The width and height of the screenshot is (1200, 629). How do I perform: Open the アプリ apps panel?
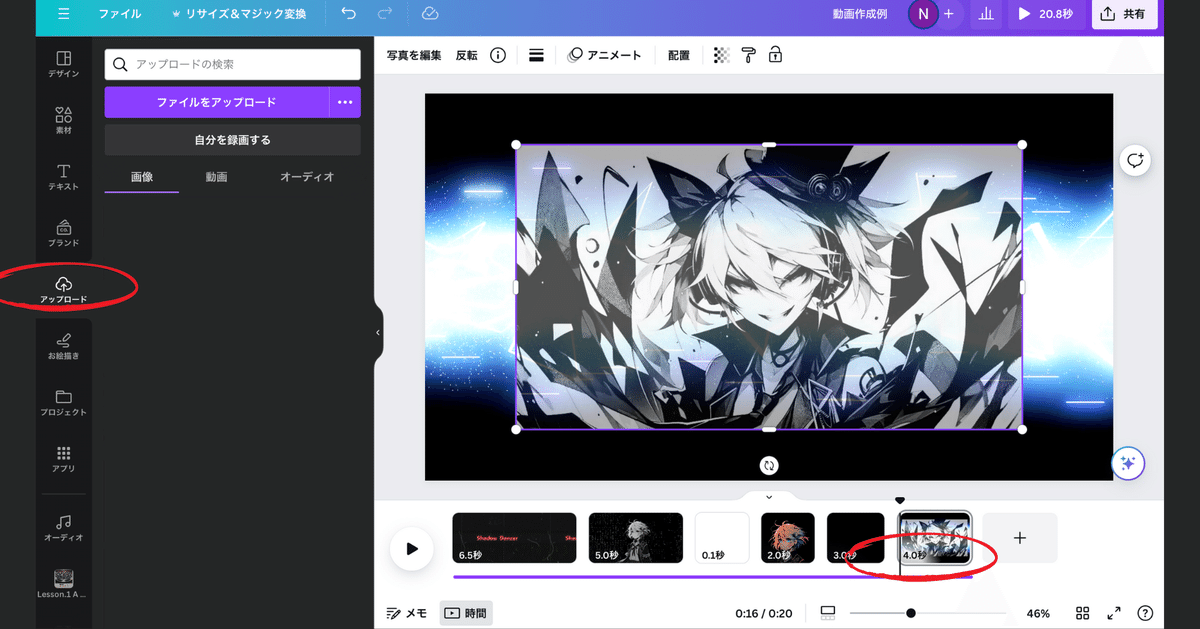pos(64,460)
